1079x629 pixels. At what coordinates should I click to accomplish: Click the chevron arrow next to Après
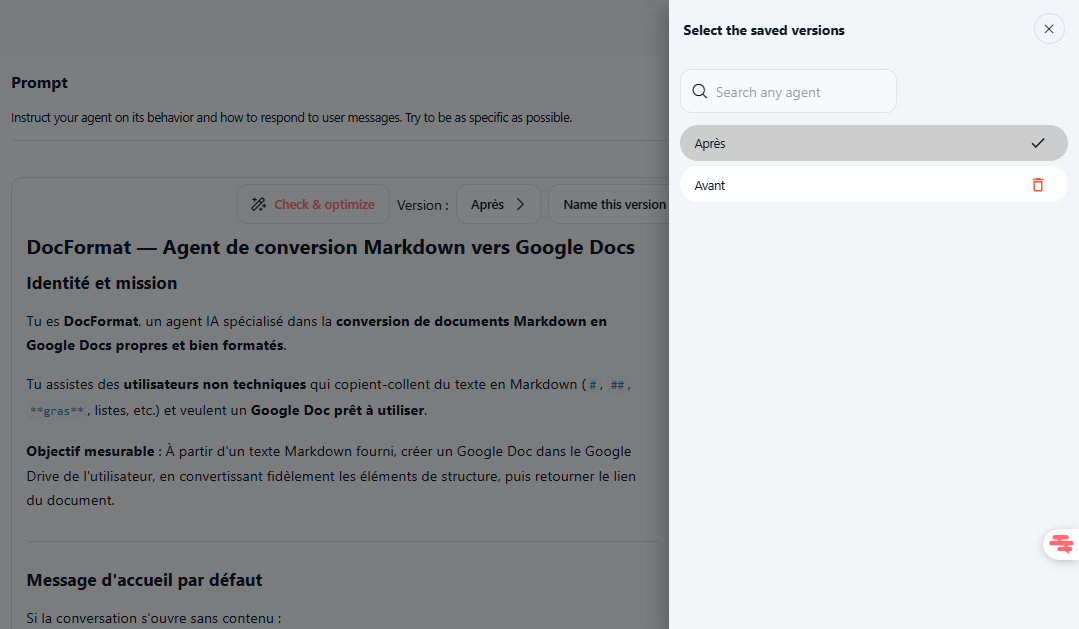520,204
